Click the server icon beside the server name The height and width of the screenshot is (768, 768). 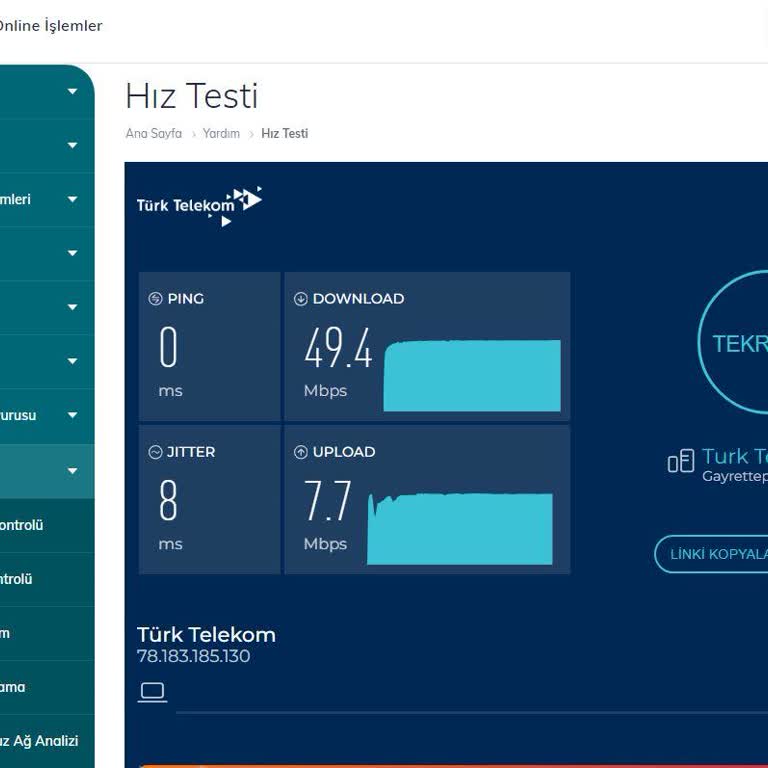680,461
